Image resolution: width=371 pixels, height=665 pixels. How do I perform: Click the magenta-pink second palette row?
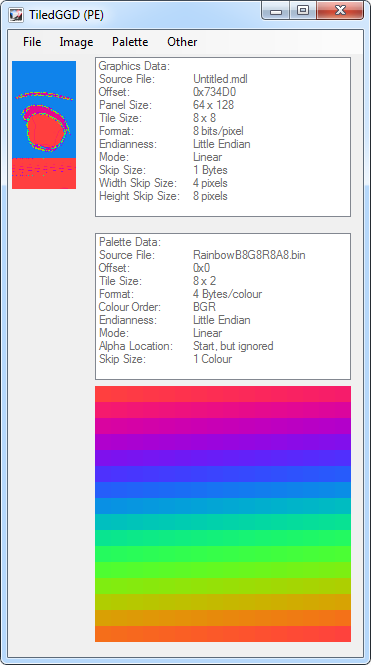(223, 410)
